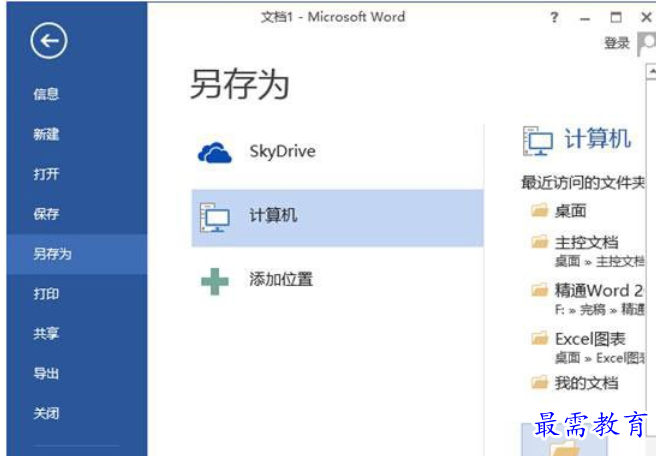Click the folder icon beside 桌面
The width and height of the screenshot is (656, 456).
[539, 210]
